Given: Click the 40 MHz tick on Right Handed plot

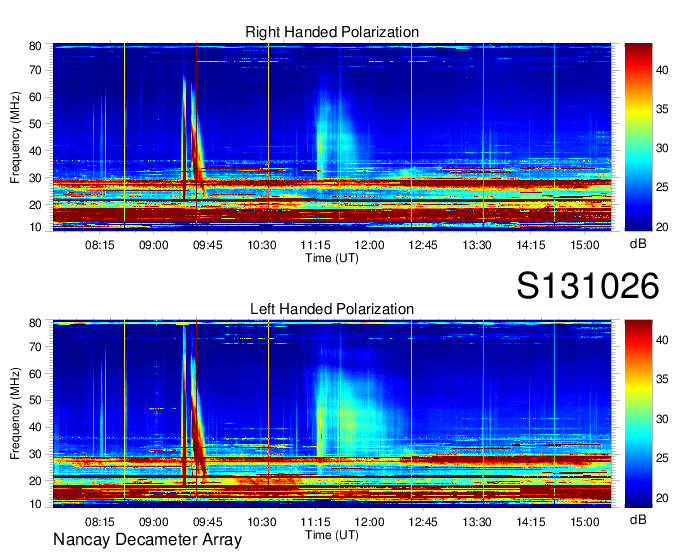Looking at the screenshot, I should 35,151.
